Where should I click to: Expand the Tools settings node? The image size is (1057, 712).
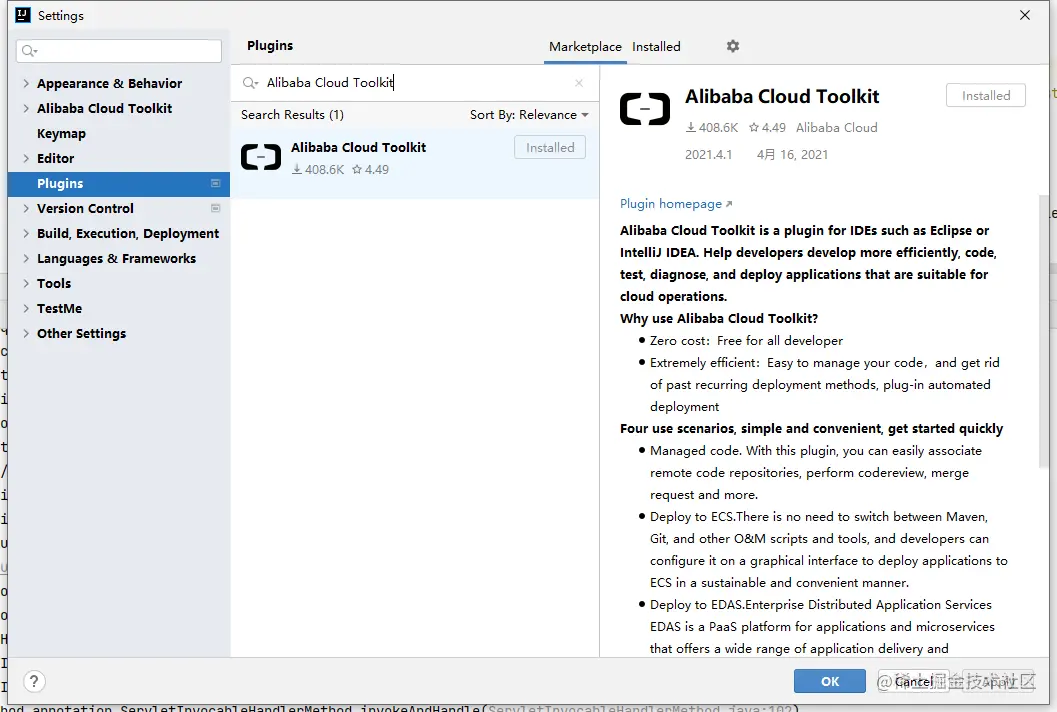pos(26,283)
